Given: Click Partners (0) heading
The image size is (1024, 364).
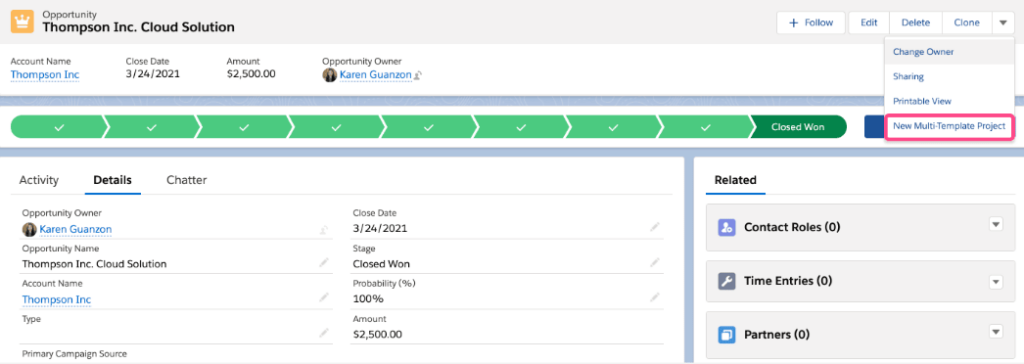Looking at the screenshot, I should 777,335.
